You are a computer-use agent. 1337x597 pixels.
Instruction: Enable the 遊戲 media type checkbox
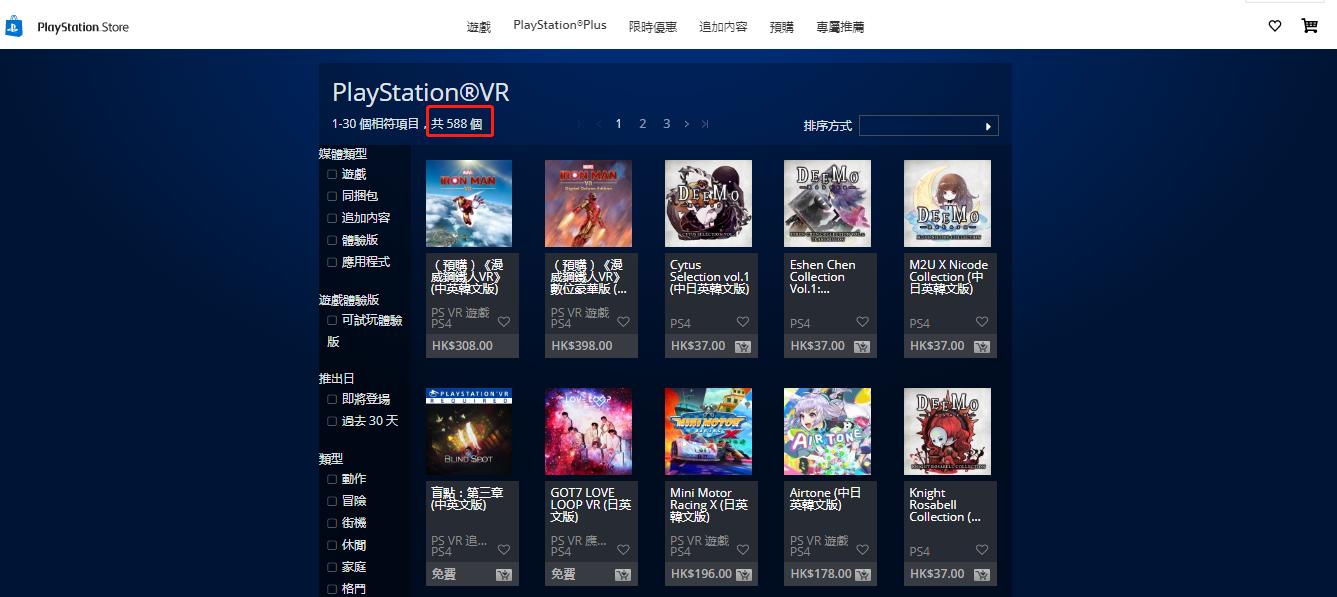[331, 173]
